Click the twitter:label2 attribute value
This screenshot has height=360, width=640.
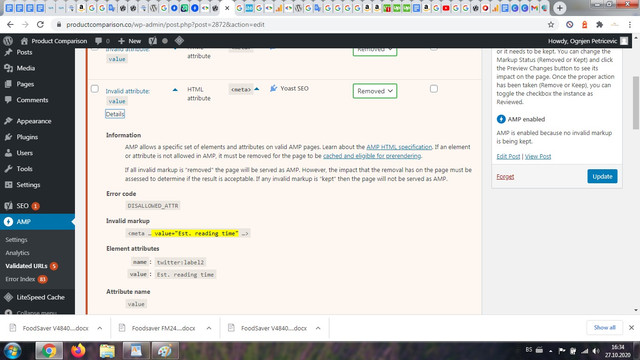point(180,262)
